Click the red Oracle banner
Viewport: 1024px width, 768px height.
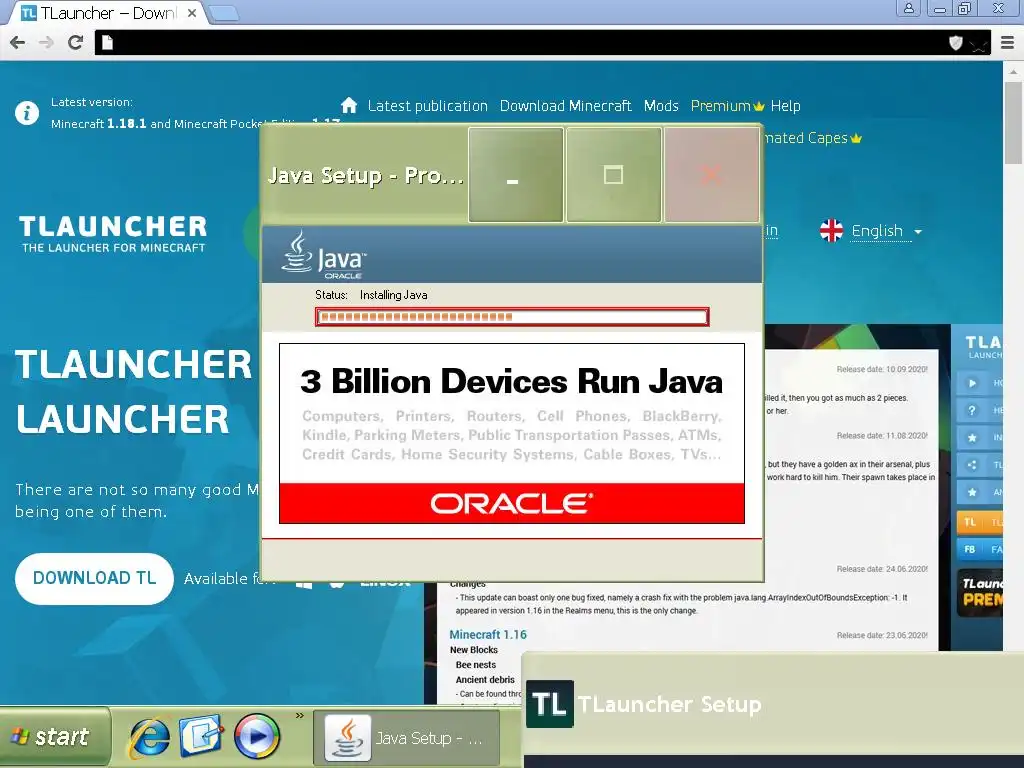(x=512, y=503)
